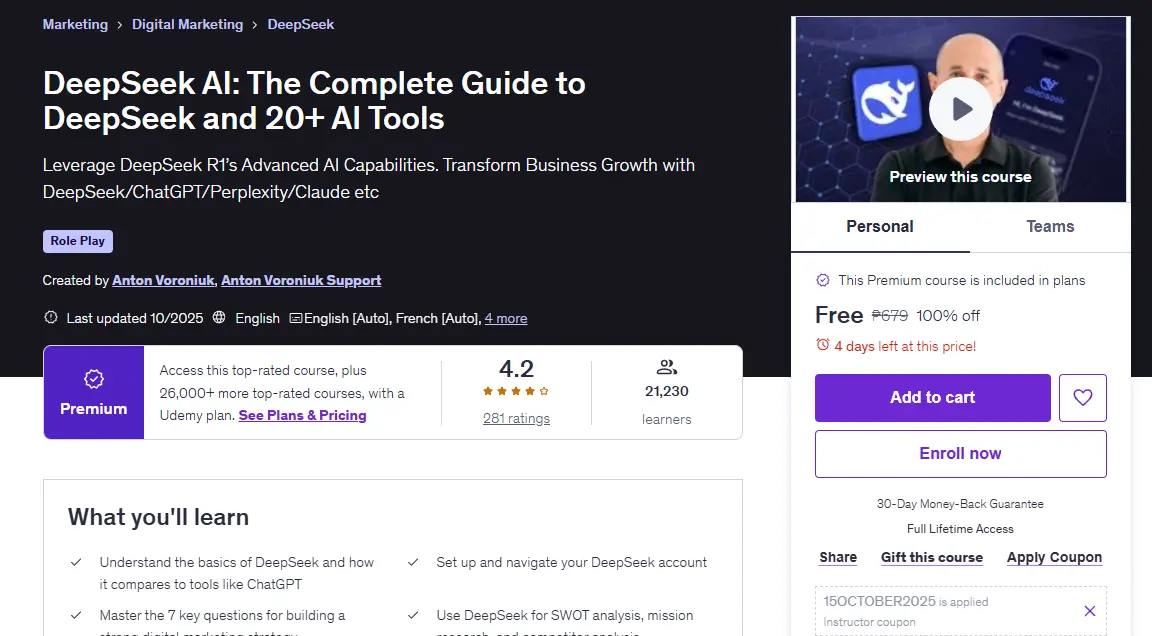Screen dimensions: 1152x636
Task: Open the Marketing breadcrumb
Action: [75, 24]
